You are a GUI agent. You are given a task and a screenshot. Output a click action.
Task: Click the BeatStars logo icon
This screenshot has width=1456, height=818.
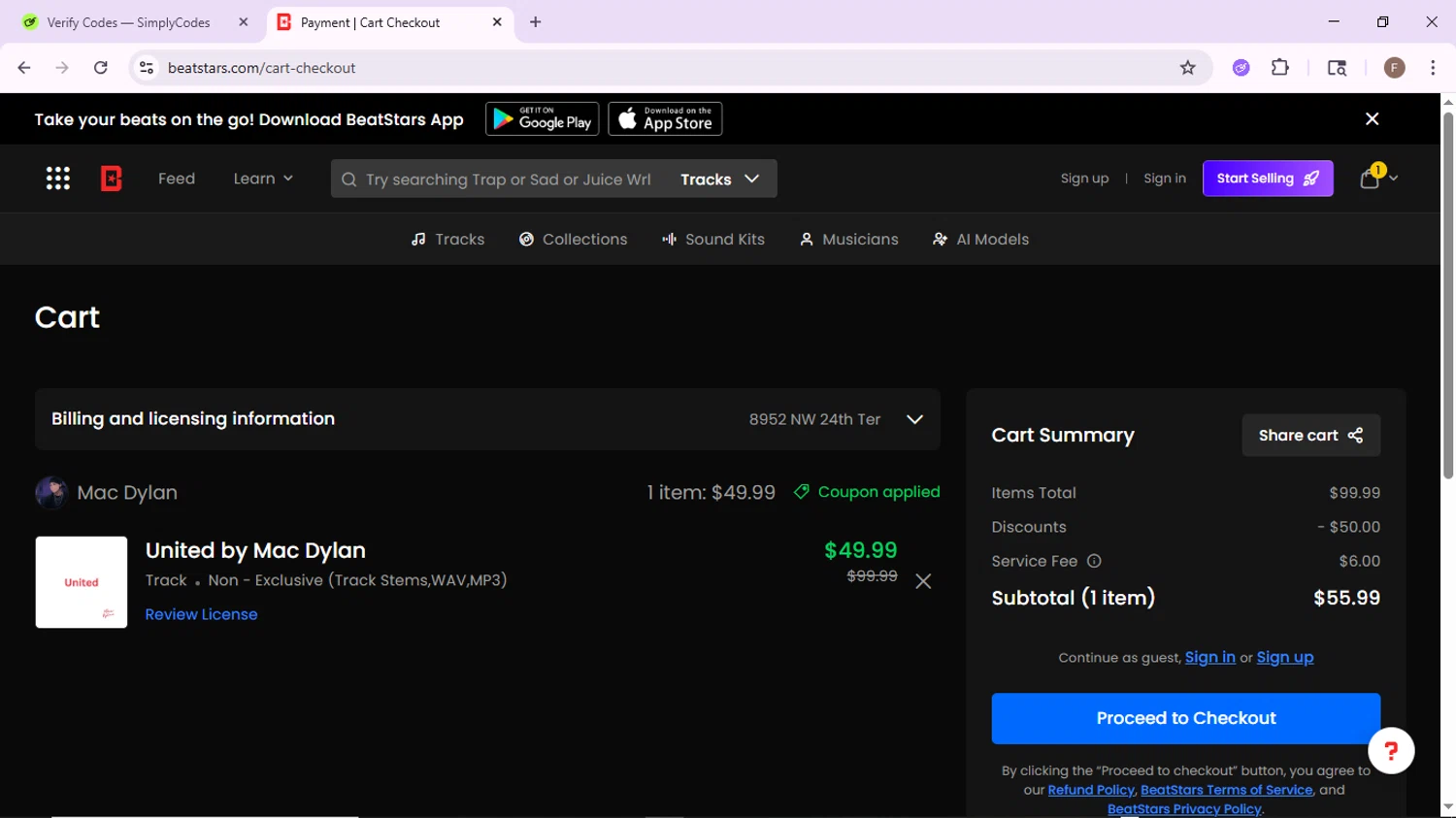[112, 179]
